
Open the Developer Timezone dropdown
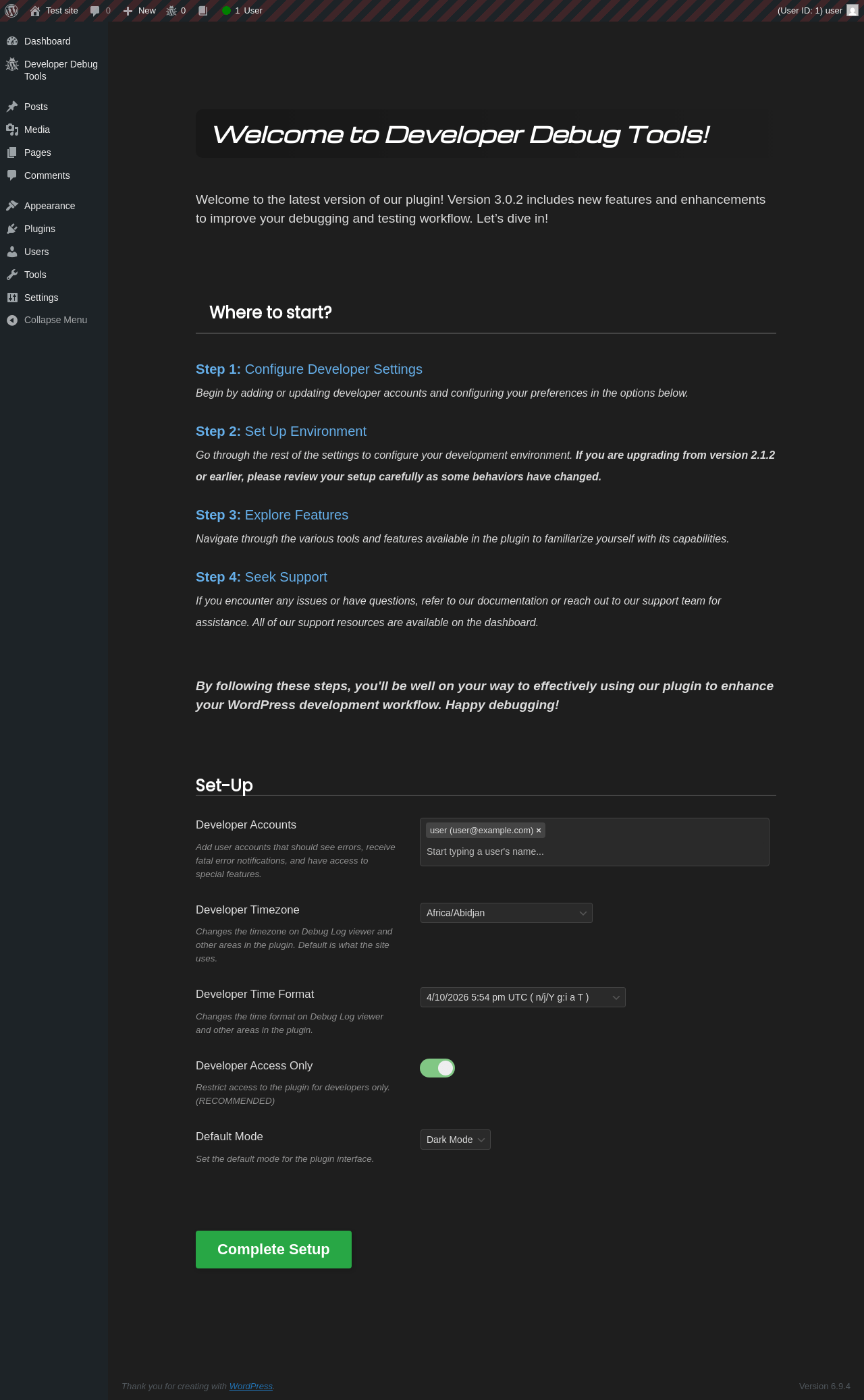pyautogui.click(x=506, y=913)
